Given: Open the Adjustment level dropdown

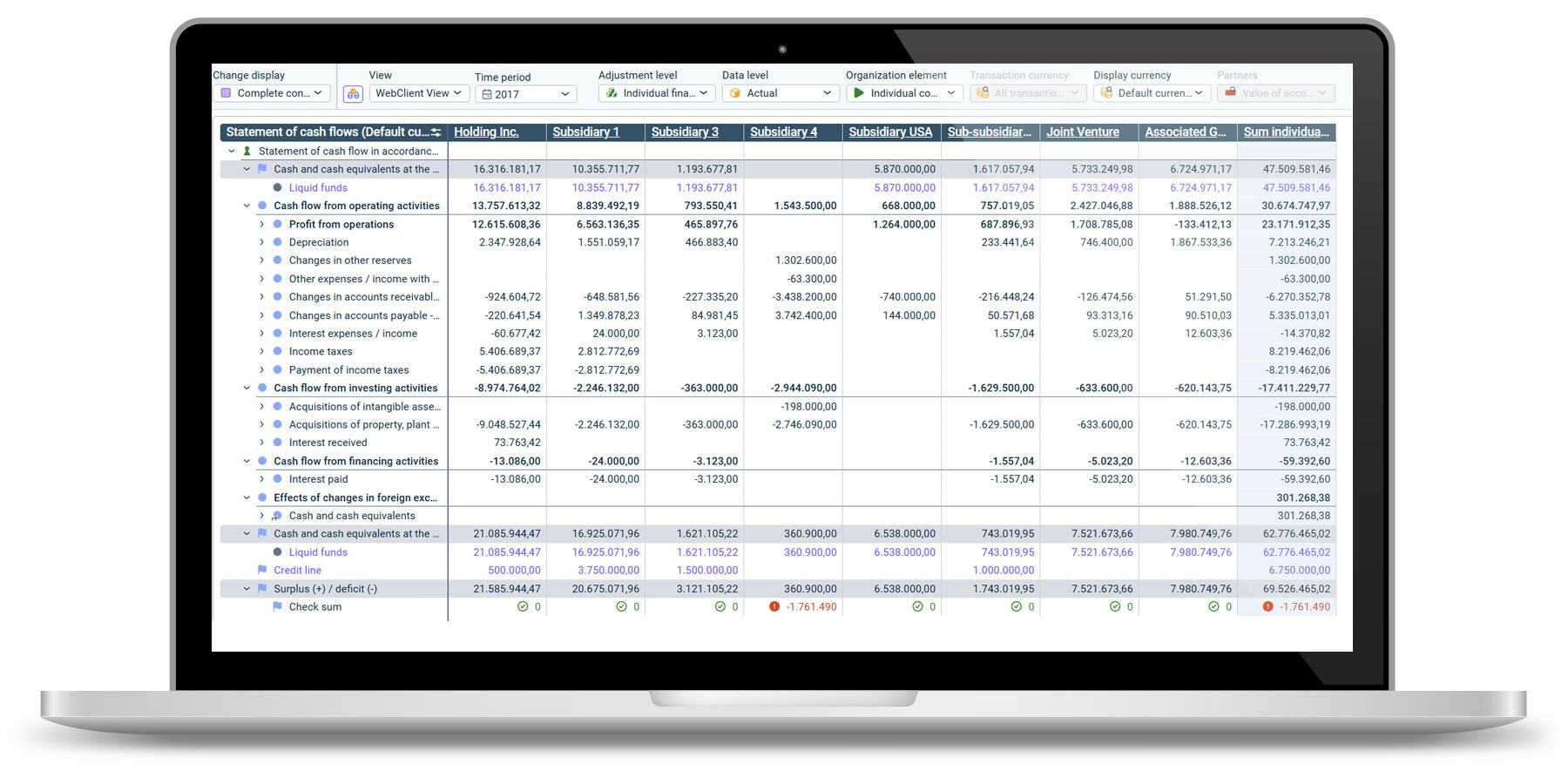Looking at the screenshot, I should [x=657, y=93].
